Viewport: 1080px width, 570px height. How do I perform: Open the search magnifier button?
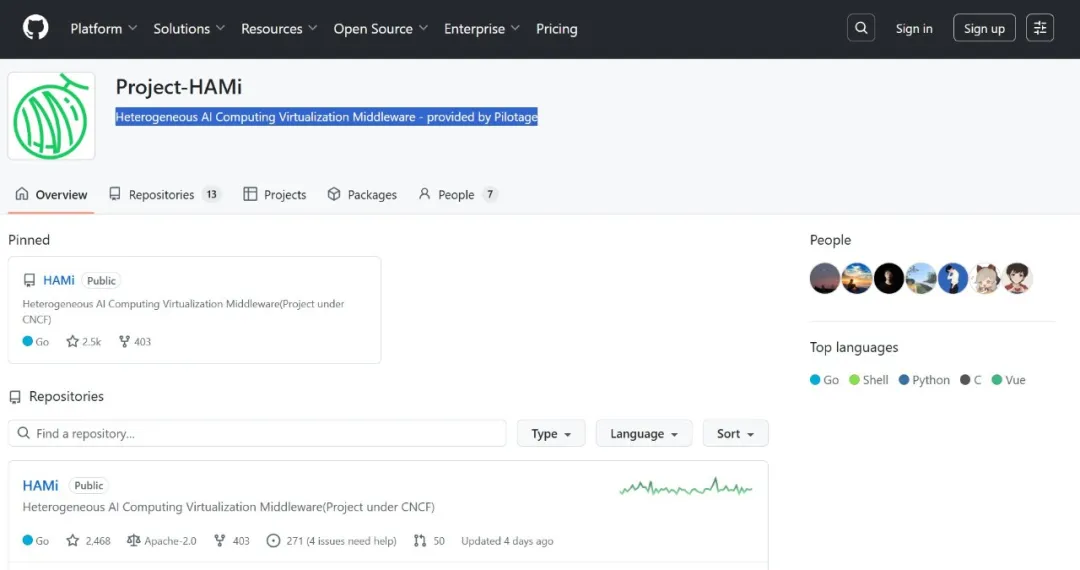coord(861,28)
